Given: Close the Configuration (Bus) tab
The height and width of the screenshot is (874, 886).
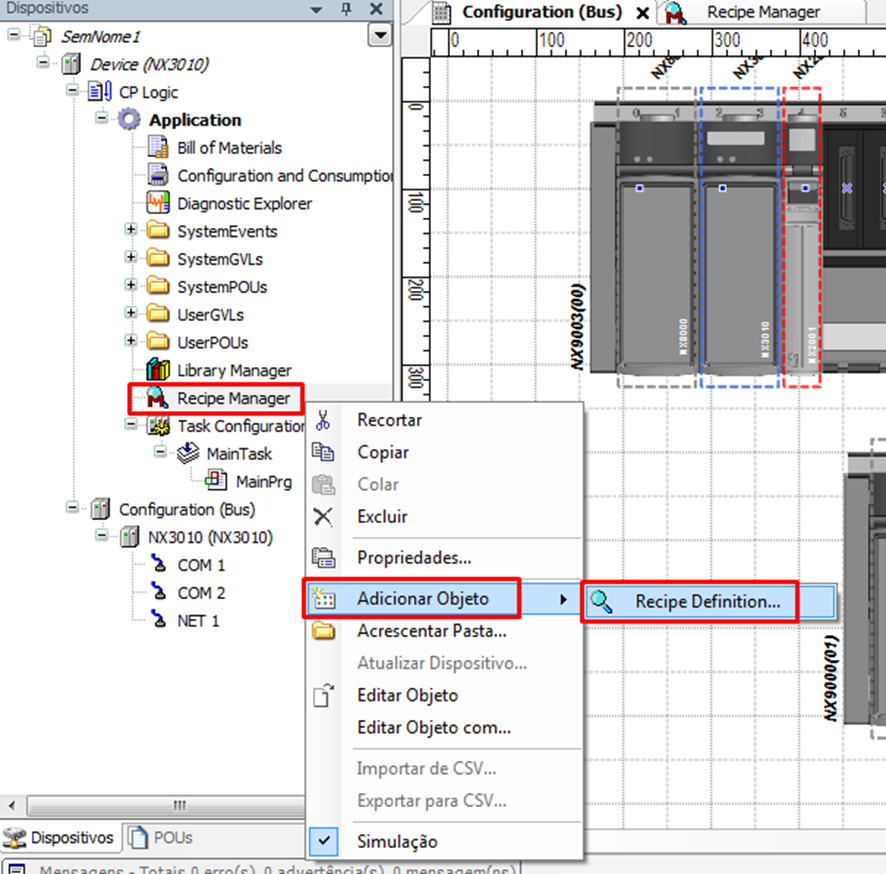Looking at the screenshot, I should point(642,13).
